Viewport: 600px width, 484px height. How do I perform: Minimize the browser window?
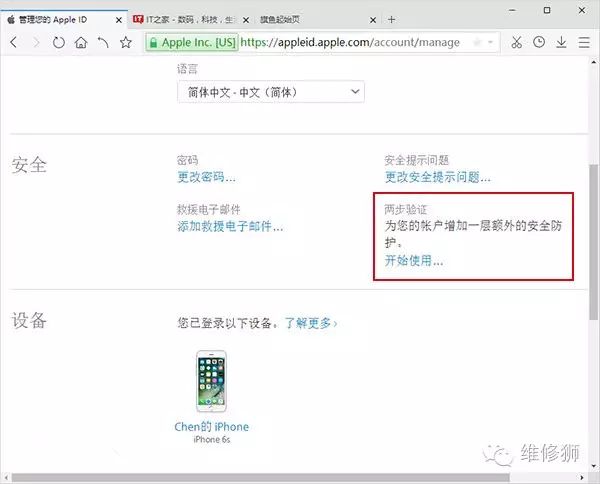point(512,10)
